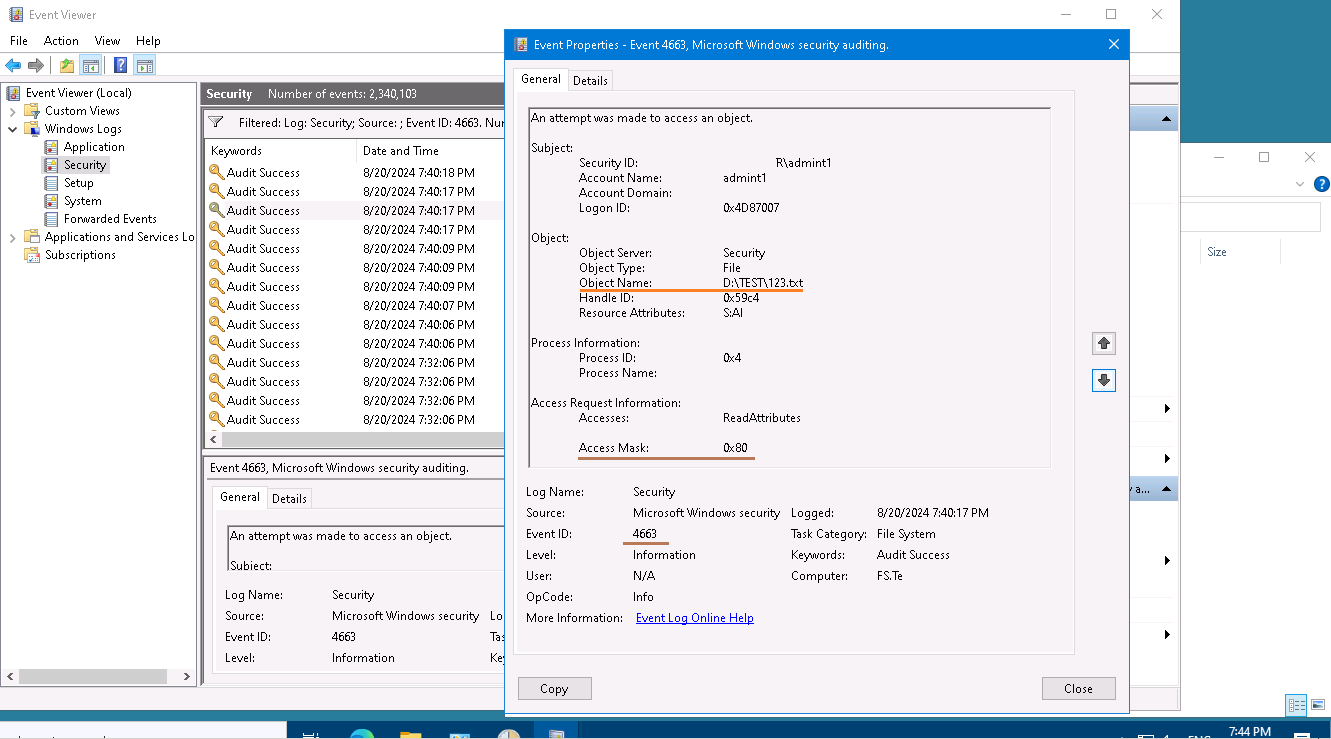Click the Event Viewer window title icon
Screen dimensions: 1331x739
[16, 15]
